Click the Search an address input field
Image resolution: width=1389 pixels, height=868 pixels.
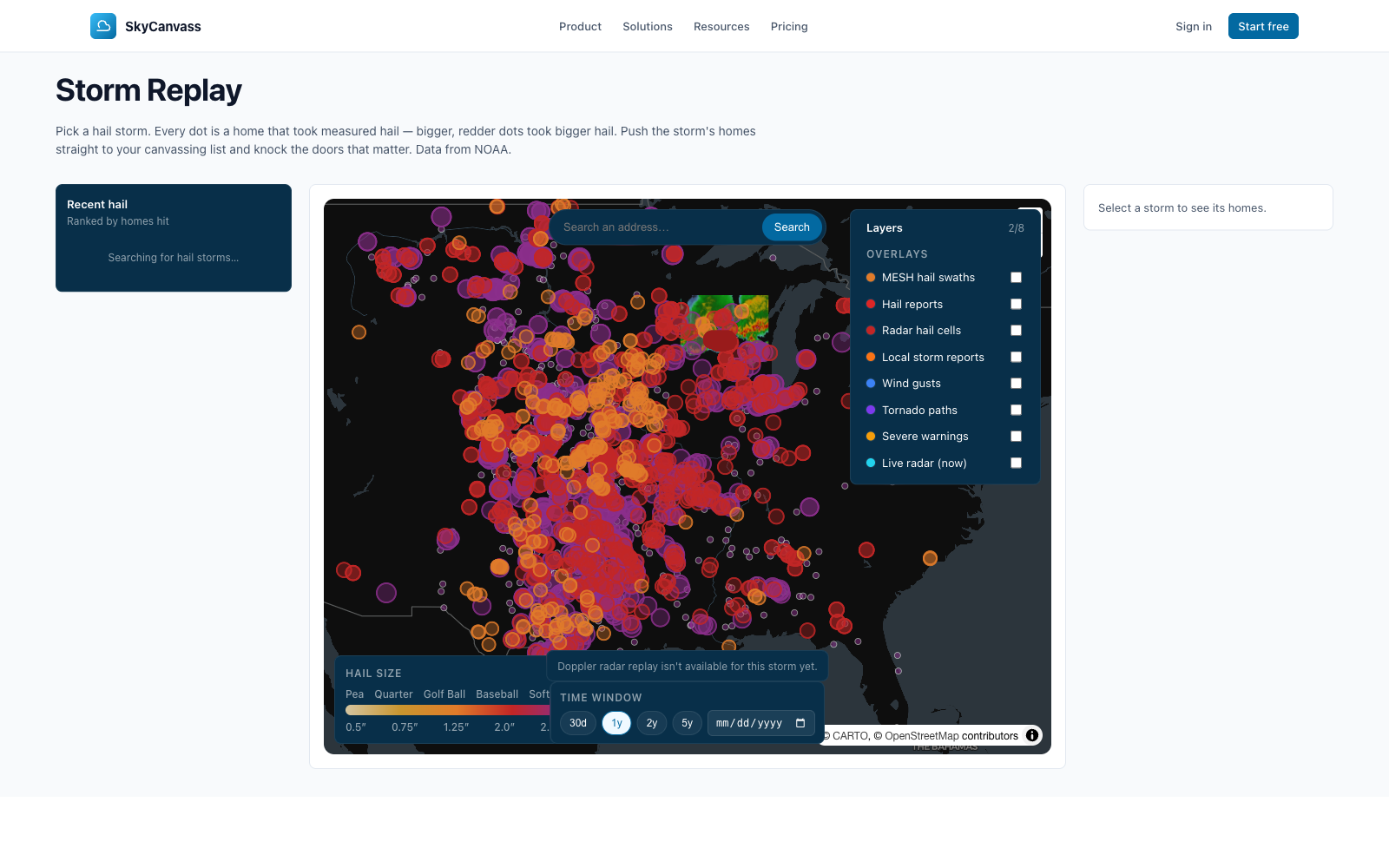coord(656,227)
